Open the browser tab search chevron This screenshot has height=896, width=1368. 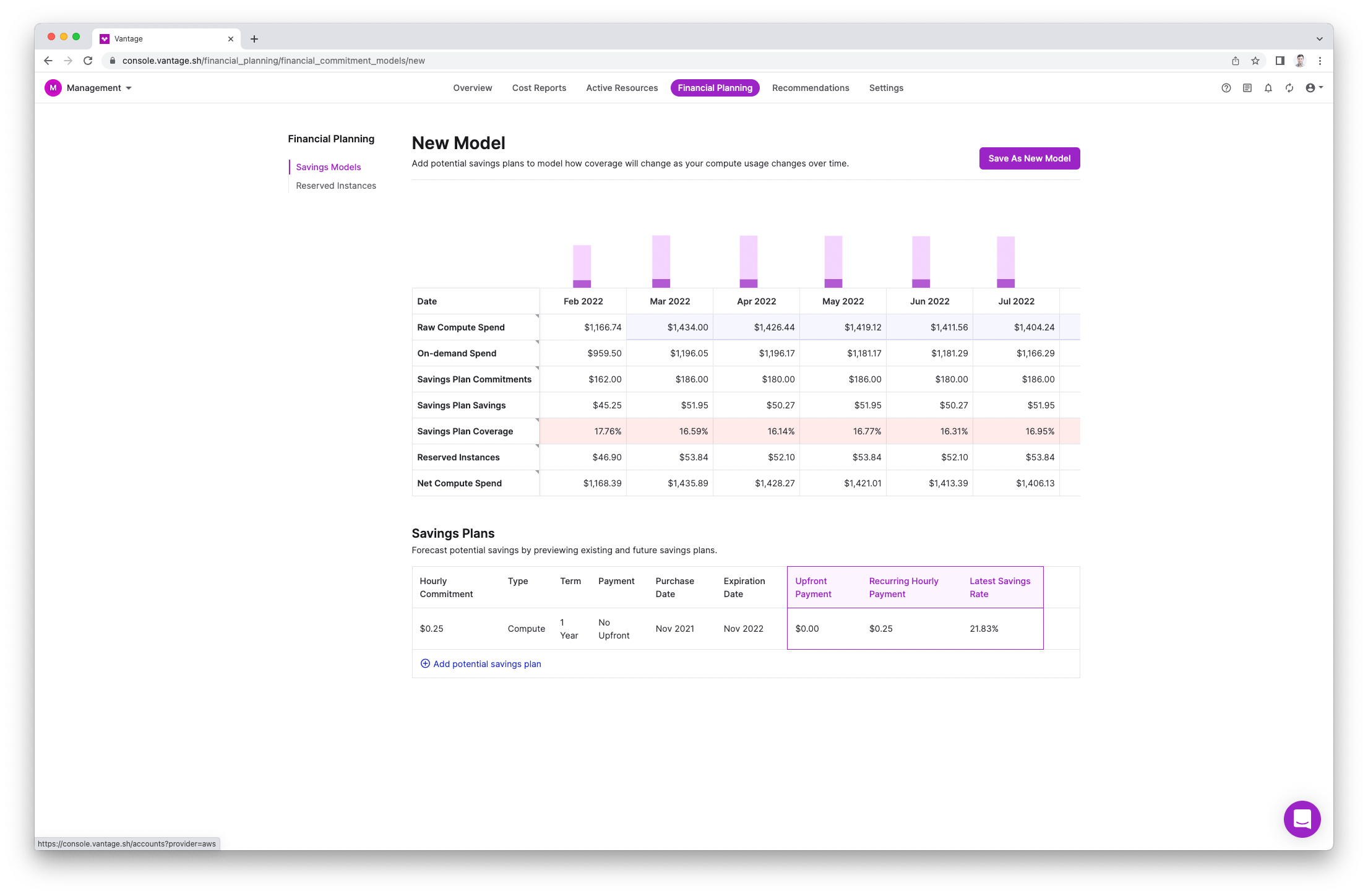click(x=1320, y=38)
